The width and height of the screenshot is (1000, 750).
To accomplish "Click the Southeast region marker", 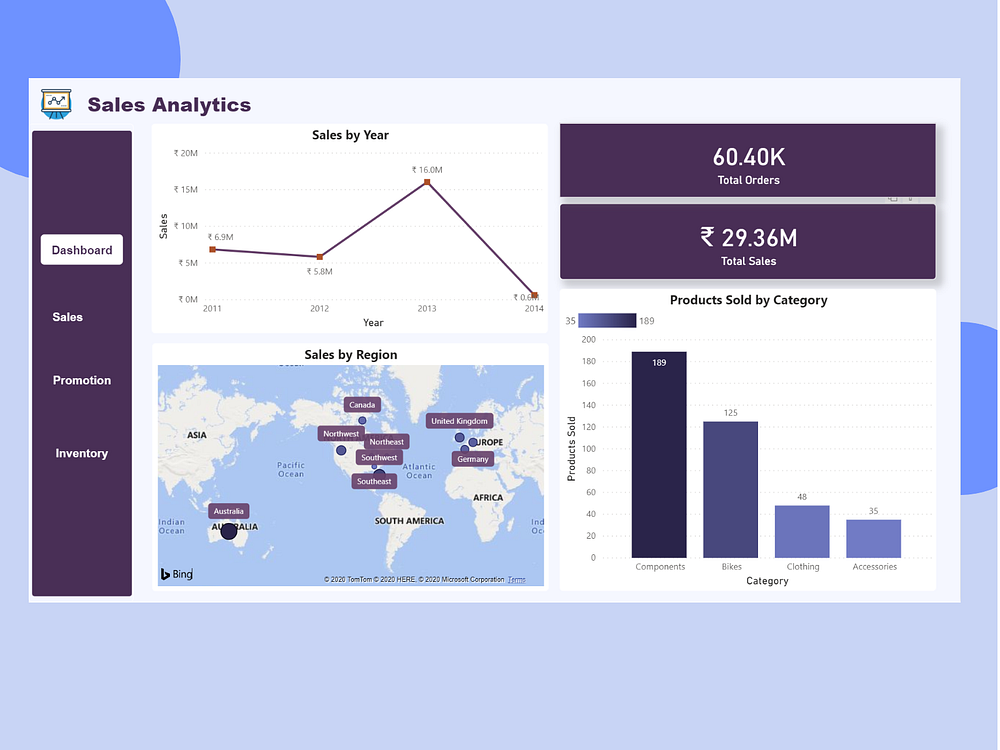I will (374, 480).
